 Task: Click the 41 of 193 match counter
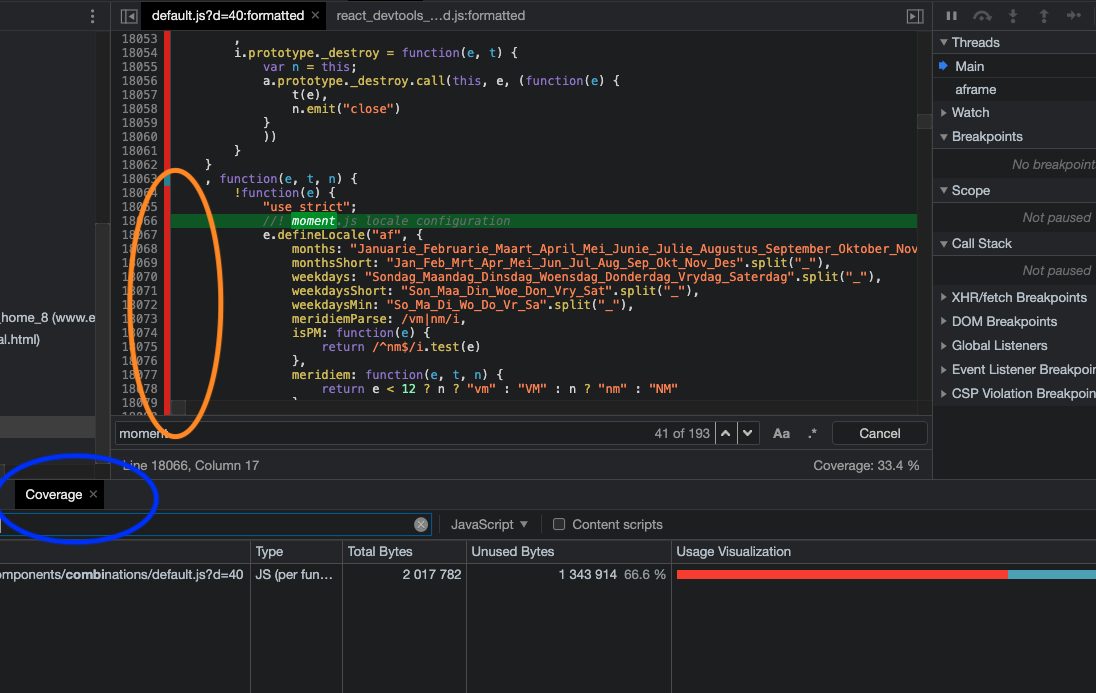click(682, 434)
